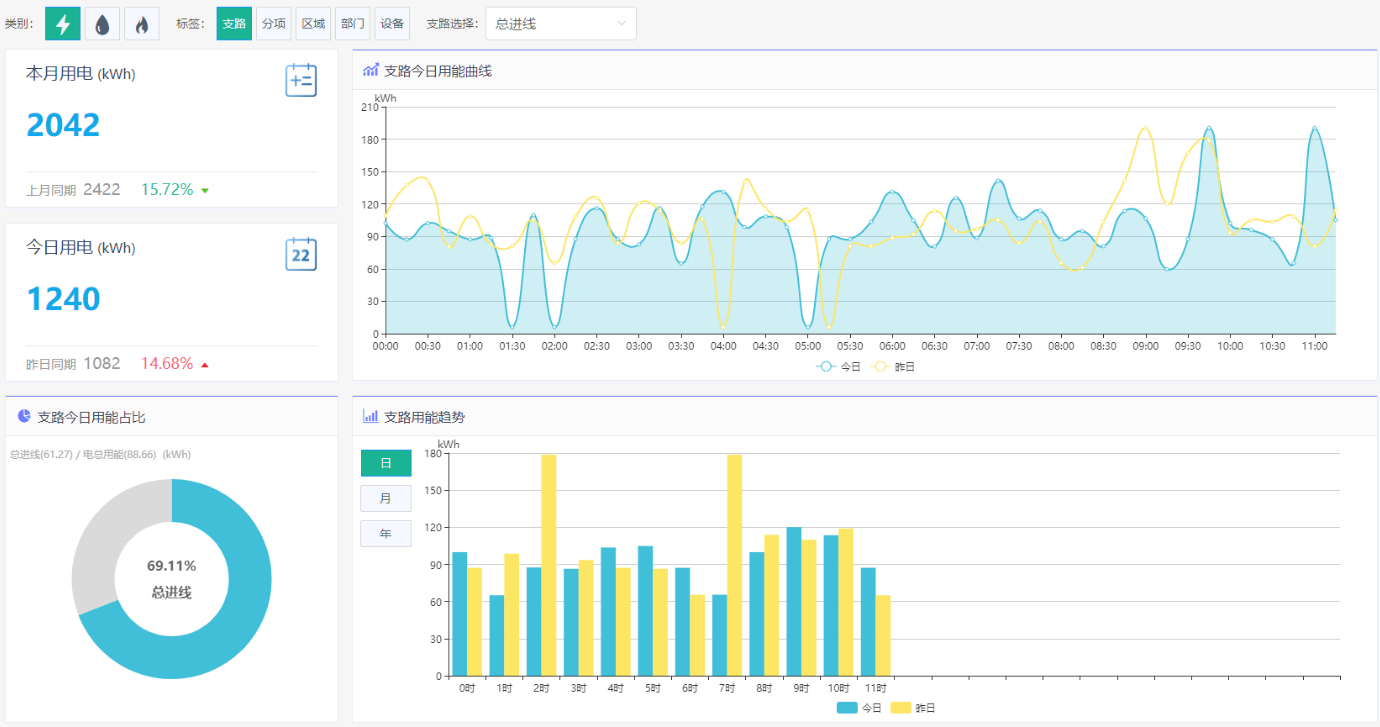Click the 设备 label button
Screen dimensions: 1380x727
pos(393,24)
